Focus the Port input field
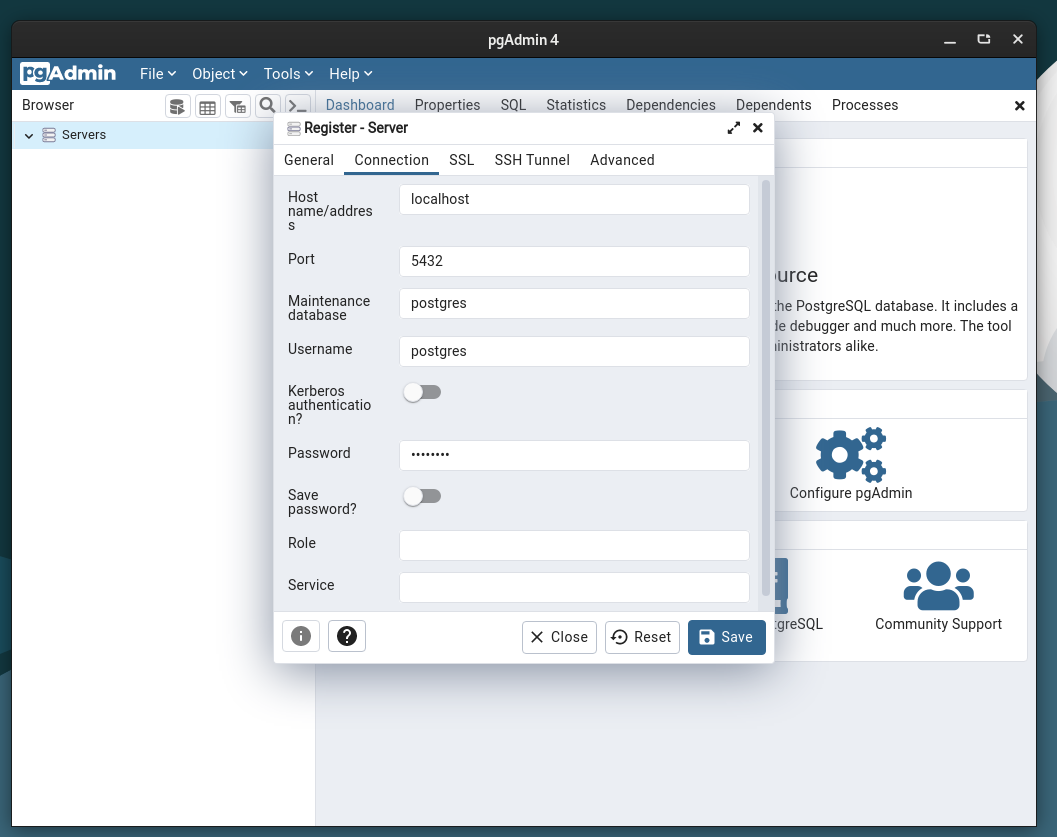 [x=574, y=261]
